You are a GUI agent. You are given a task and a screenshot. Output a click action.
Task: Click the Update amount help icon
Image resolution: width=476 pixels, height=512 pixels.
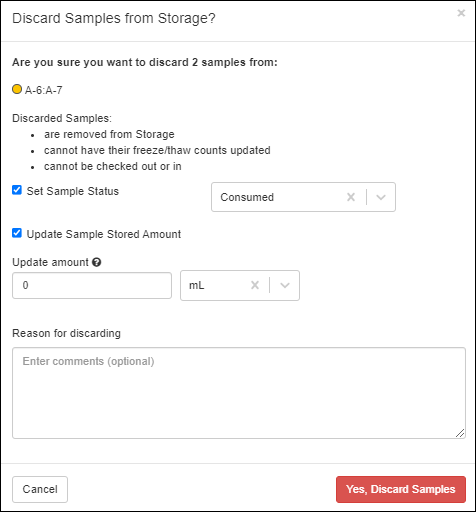(97, 262)
